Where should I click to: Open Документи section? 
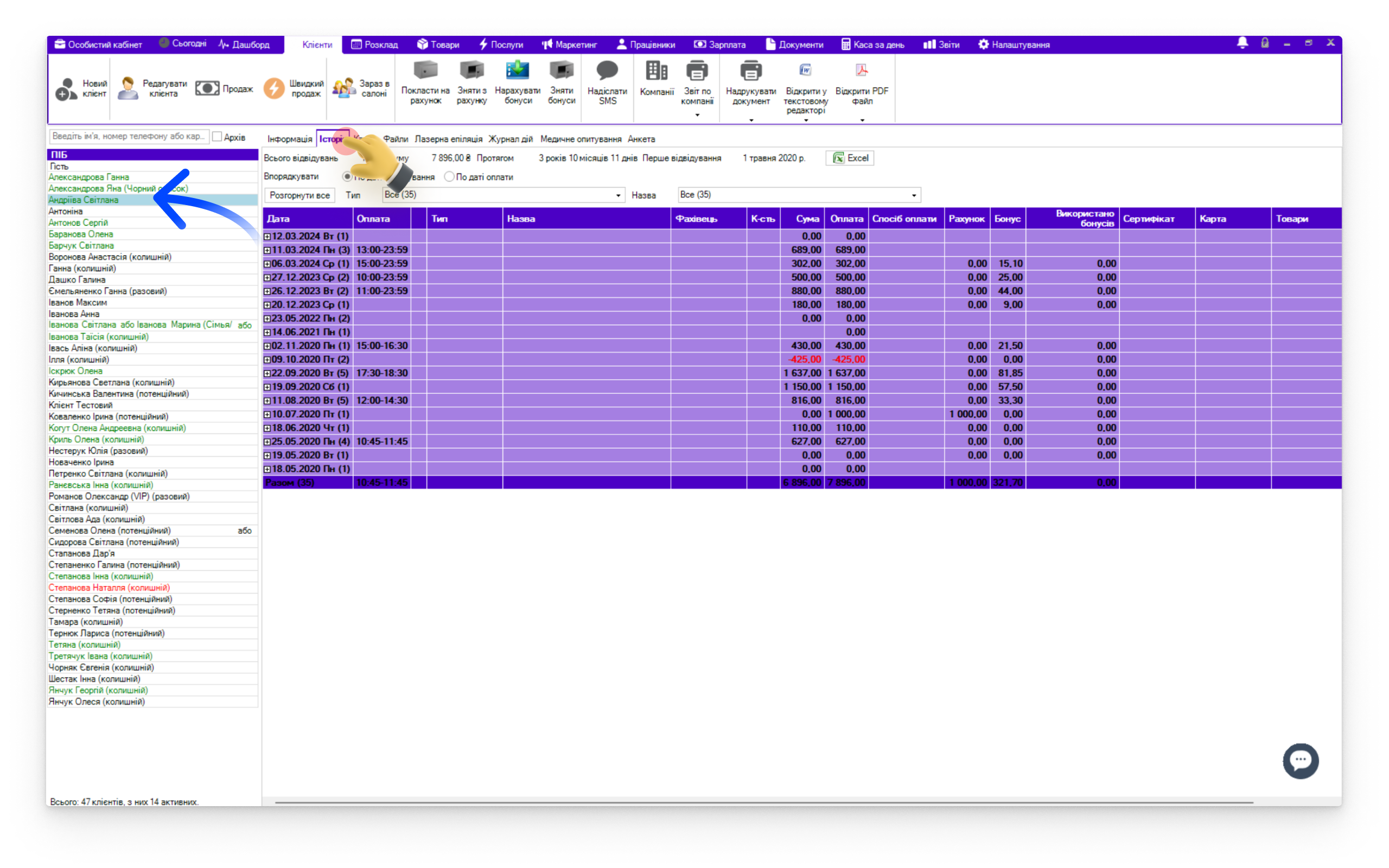click(x=794, y=44)
